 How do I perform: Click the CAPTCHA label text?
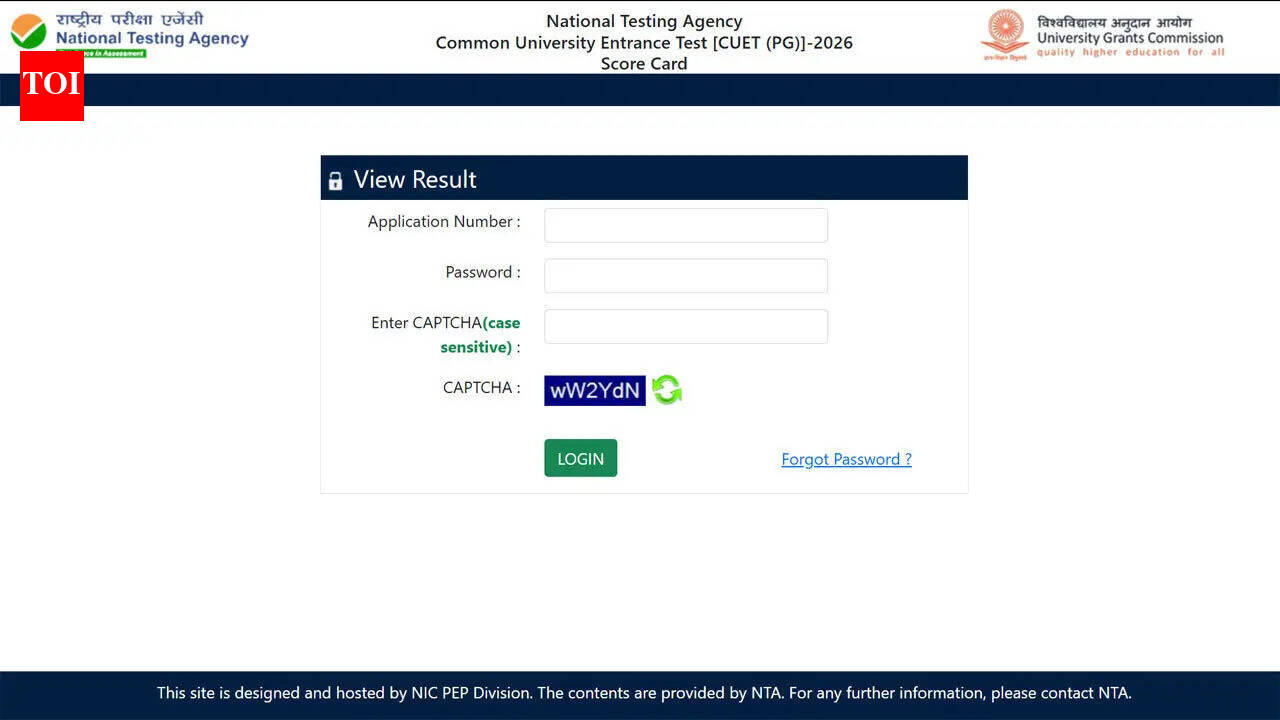(480, 387)
